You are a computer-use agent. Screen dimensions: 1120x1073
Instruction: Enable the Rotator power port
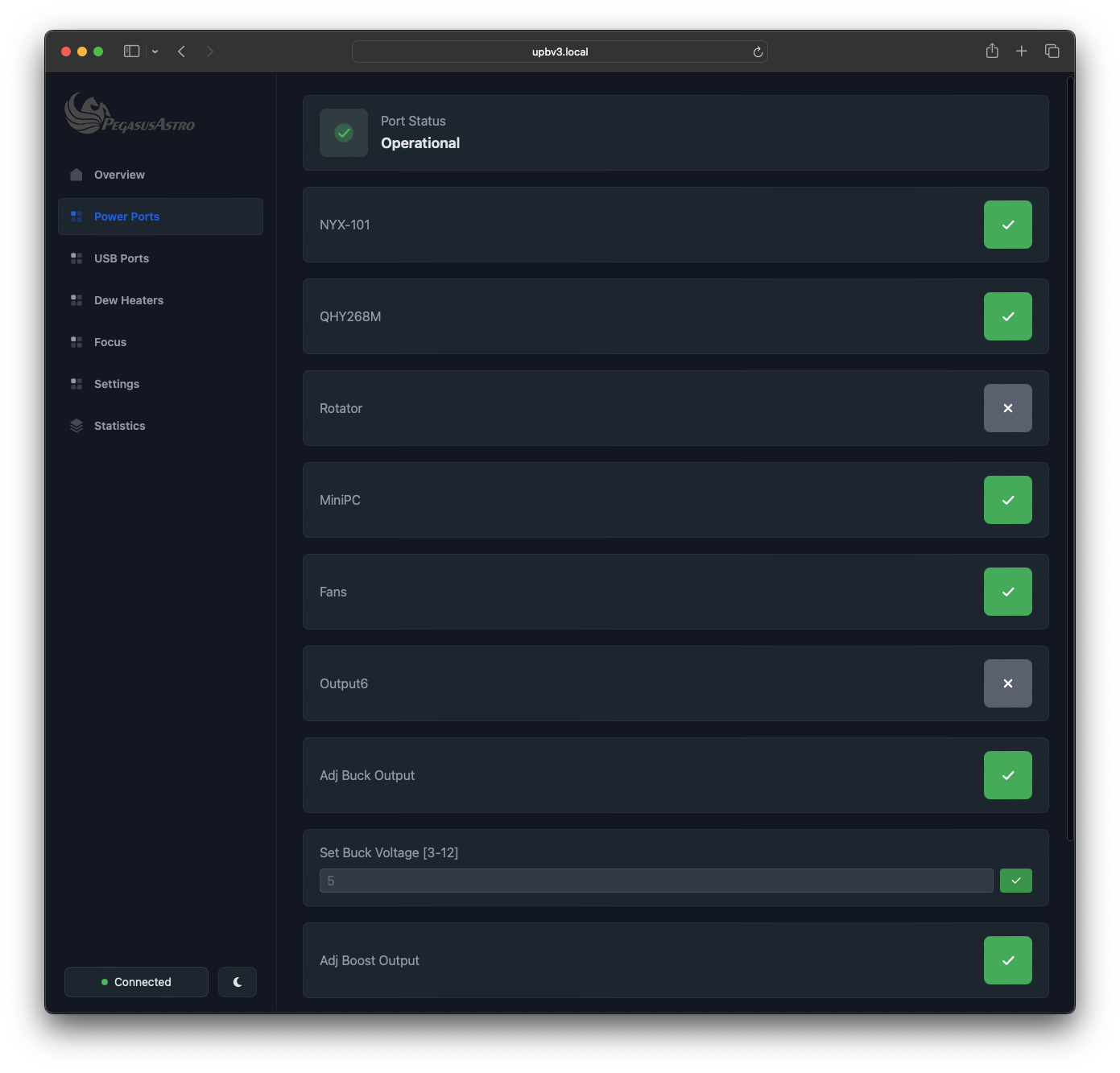click(1007, 408)
